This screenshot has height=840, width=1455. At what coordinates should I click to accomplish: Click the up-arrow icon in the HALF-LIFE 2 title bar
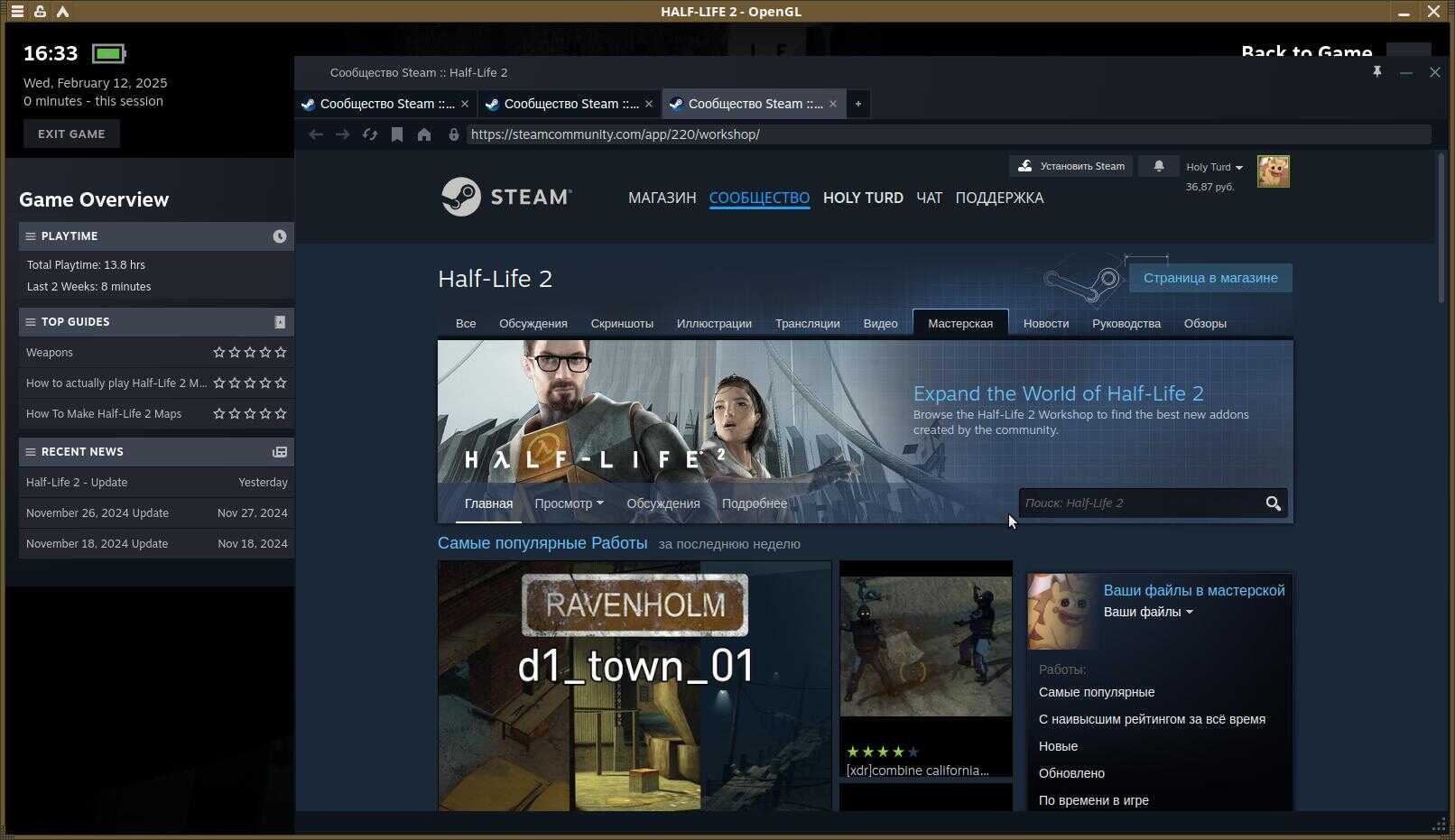tap(62, 12)
